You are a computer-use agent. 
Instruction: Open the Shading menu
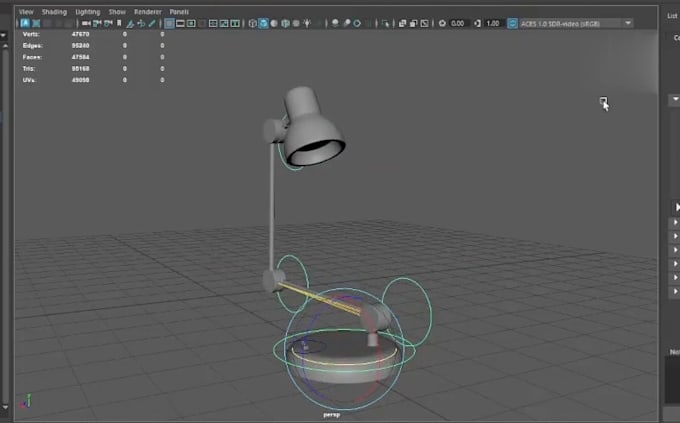click(54, 12)
